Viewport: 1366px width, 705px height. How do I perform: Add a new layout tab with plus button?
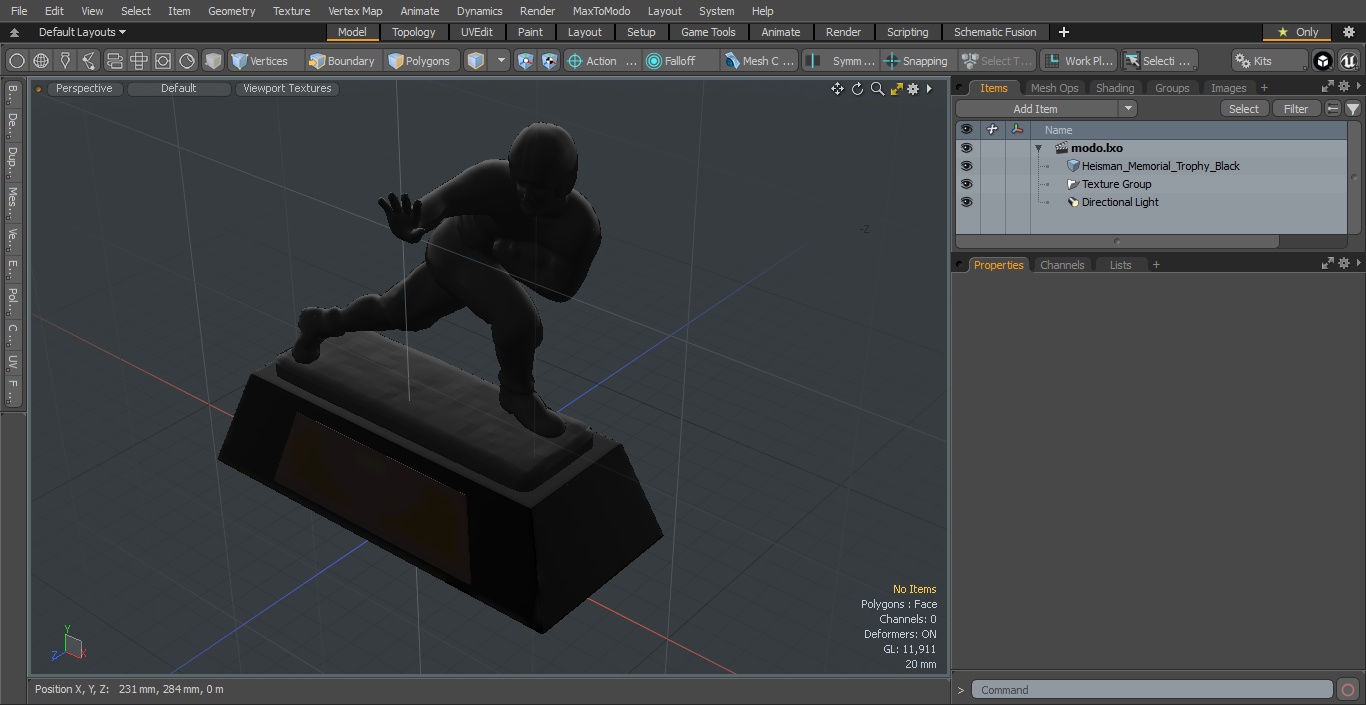click(1063, 32)
